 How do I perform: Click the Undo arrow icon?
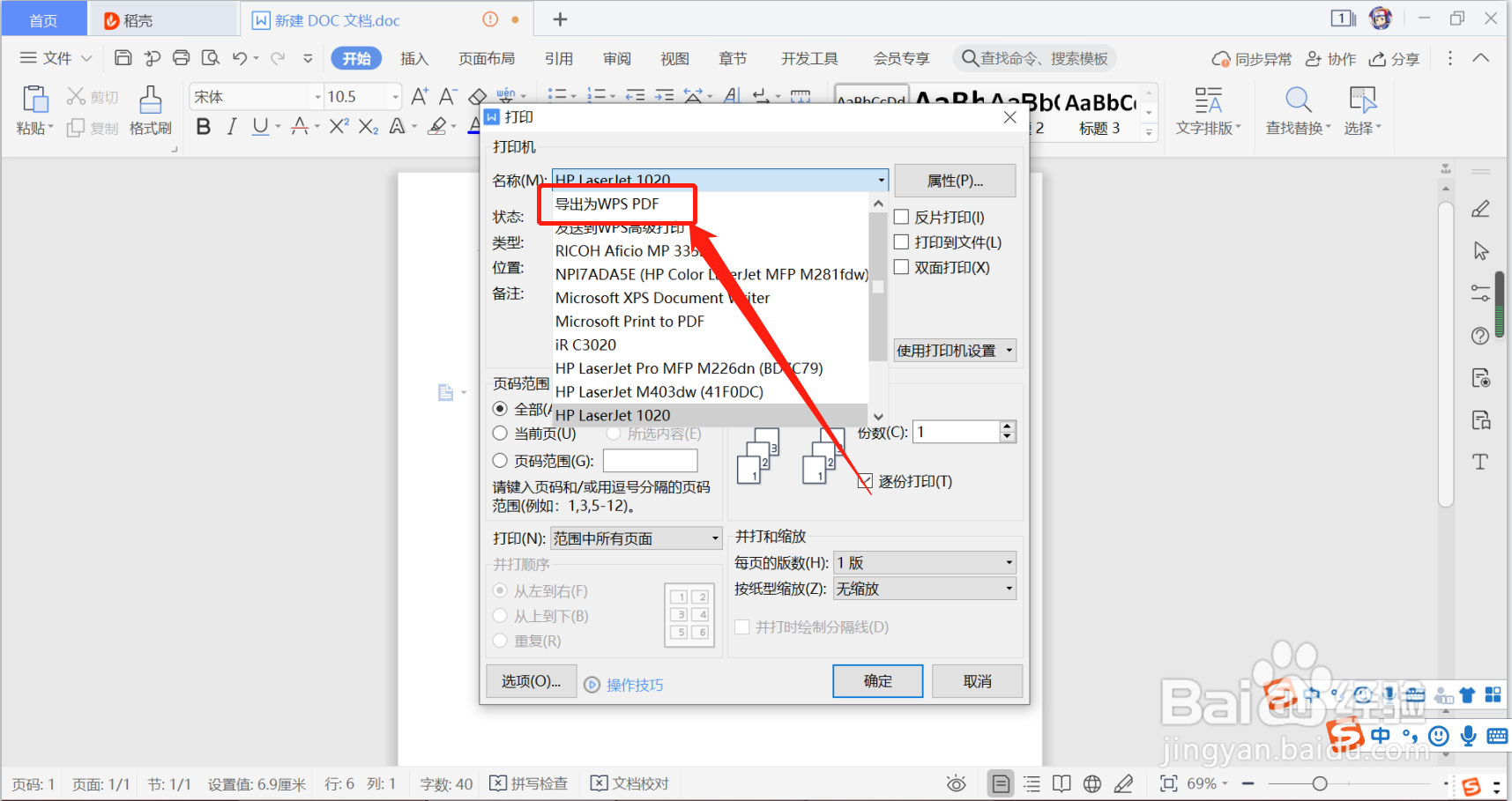pos(240,58)
